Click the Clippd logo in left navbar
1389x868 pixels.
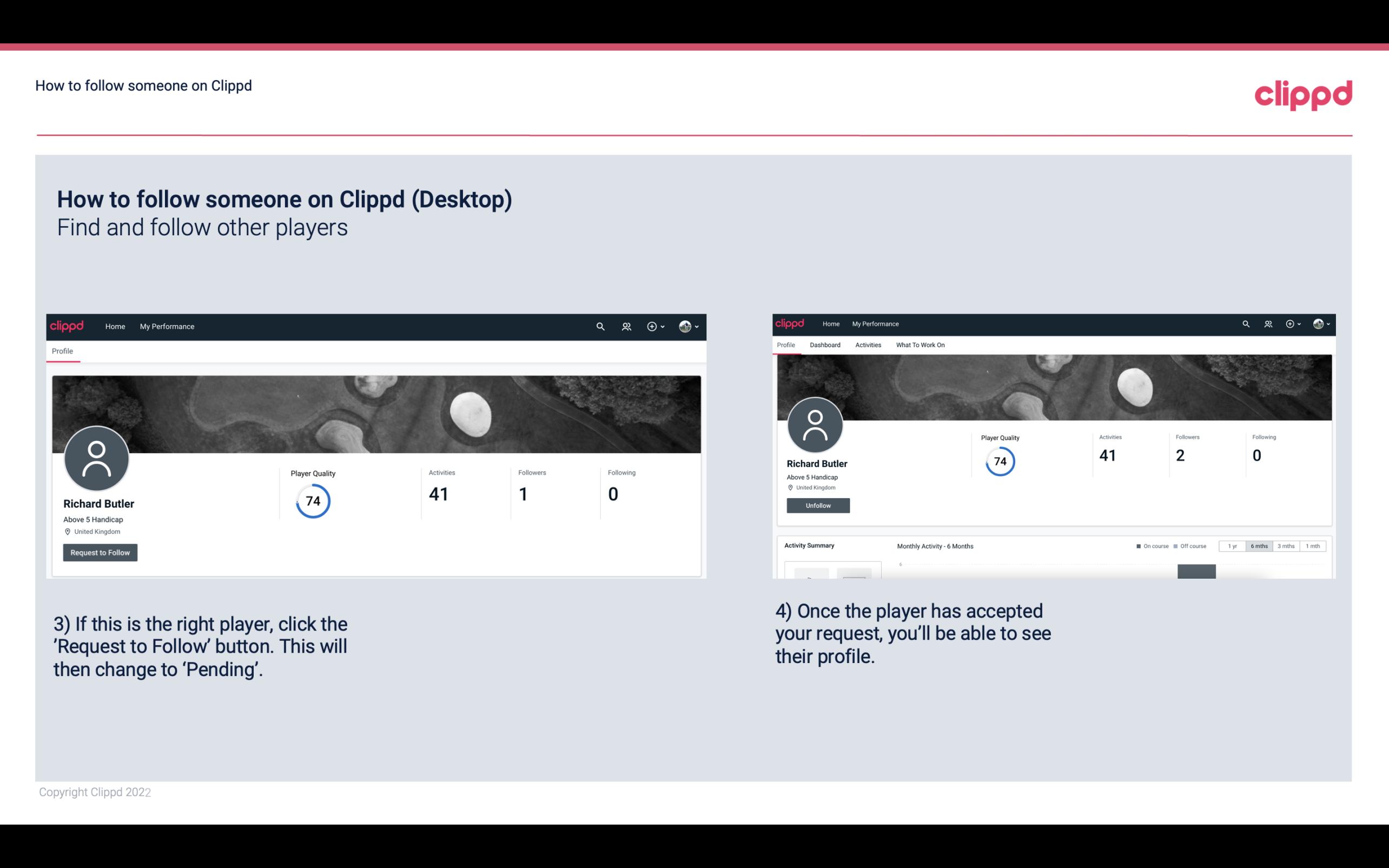tap(68, 325)
